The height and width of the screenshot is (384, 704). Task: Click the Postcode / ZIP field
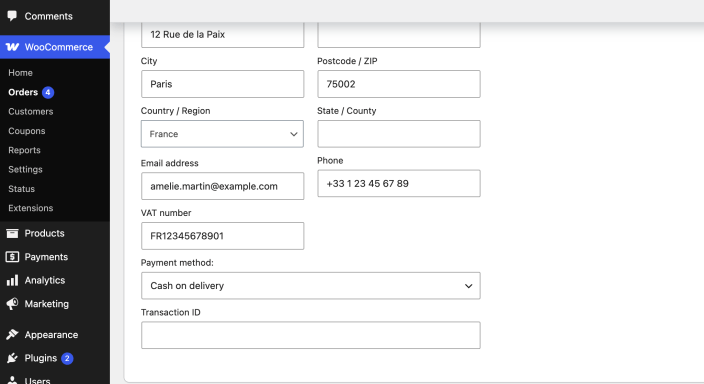399,84
